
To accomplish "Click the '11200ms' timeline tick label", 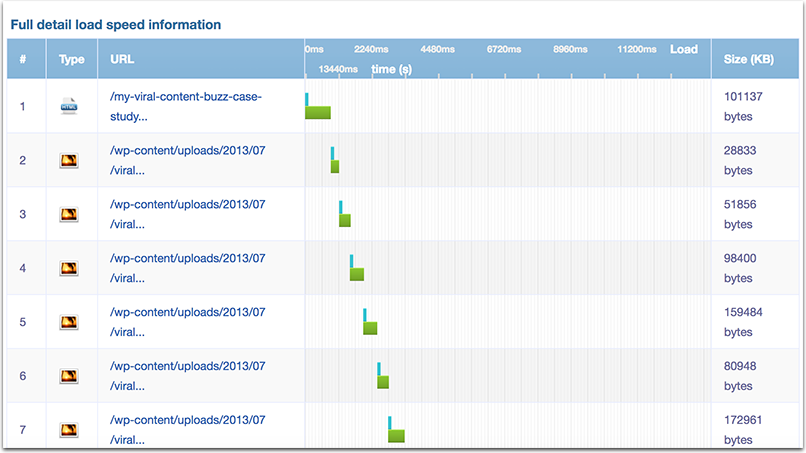I will pos(636,49).
